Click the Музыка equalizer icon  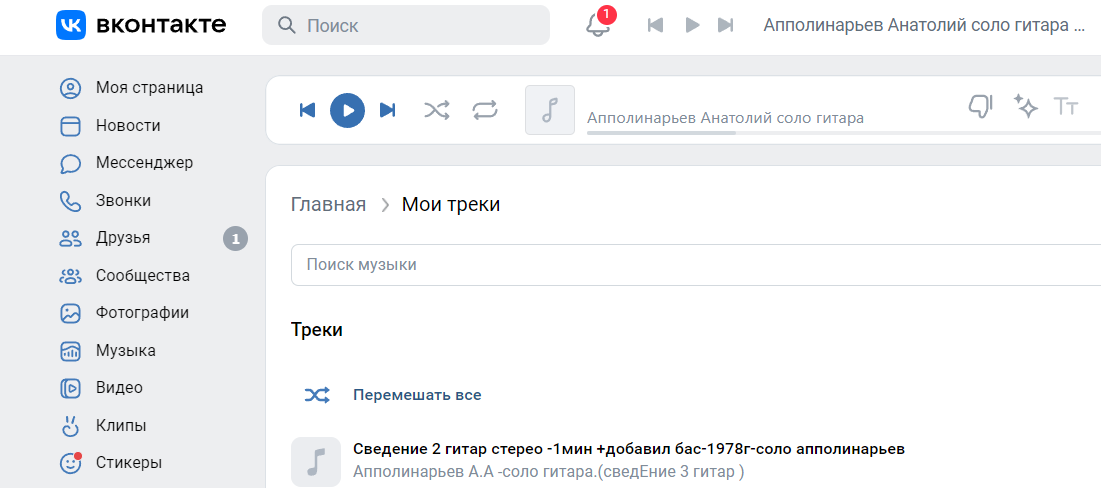(x=70, y=351)
